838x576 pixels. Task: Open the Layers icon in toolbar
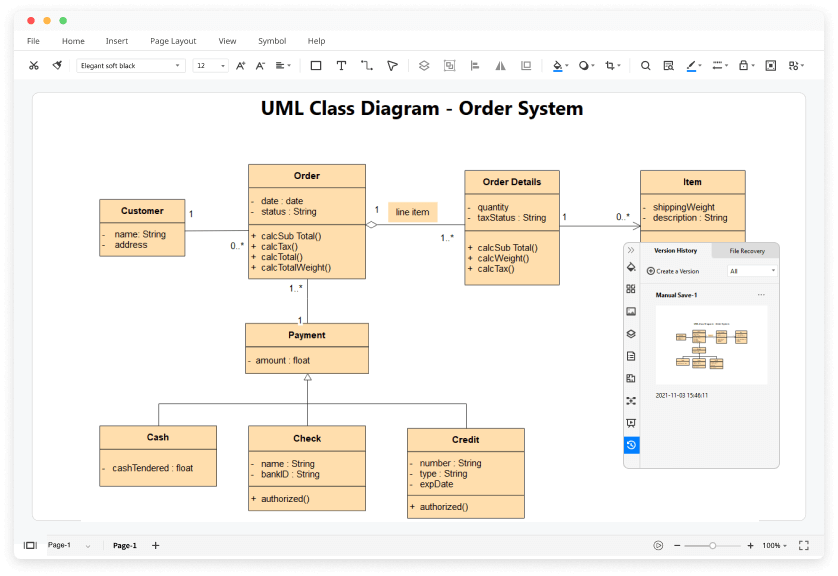[x=424, y=66]
